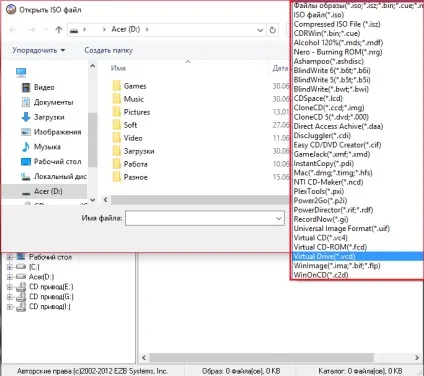This screenshot has height=376, width=424.
Task: Refresh the folder view
Action: pyautogui.click(x=273, y=30)
